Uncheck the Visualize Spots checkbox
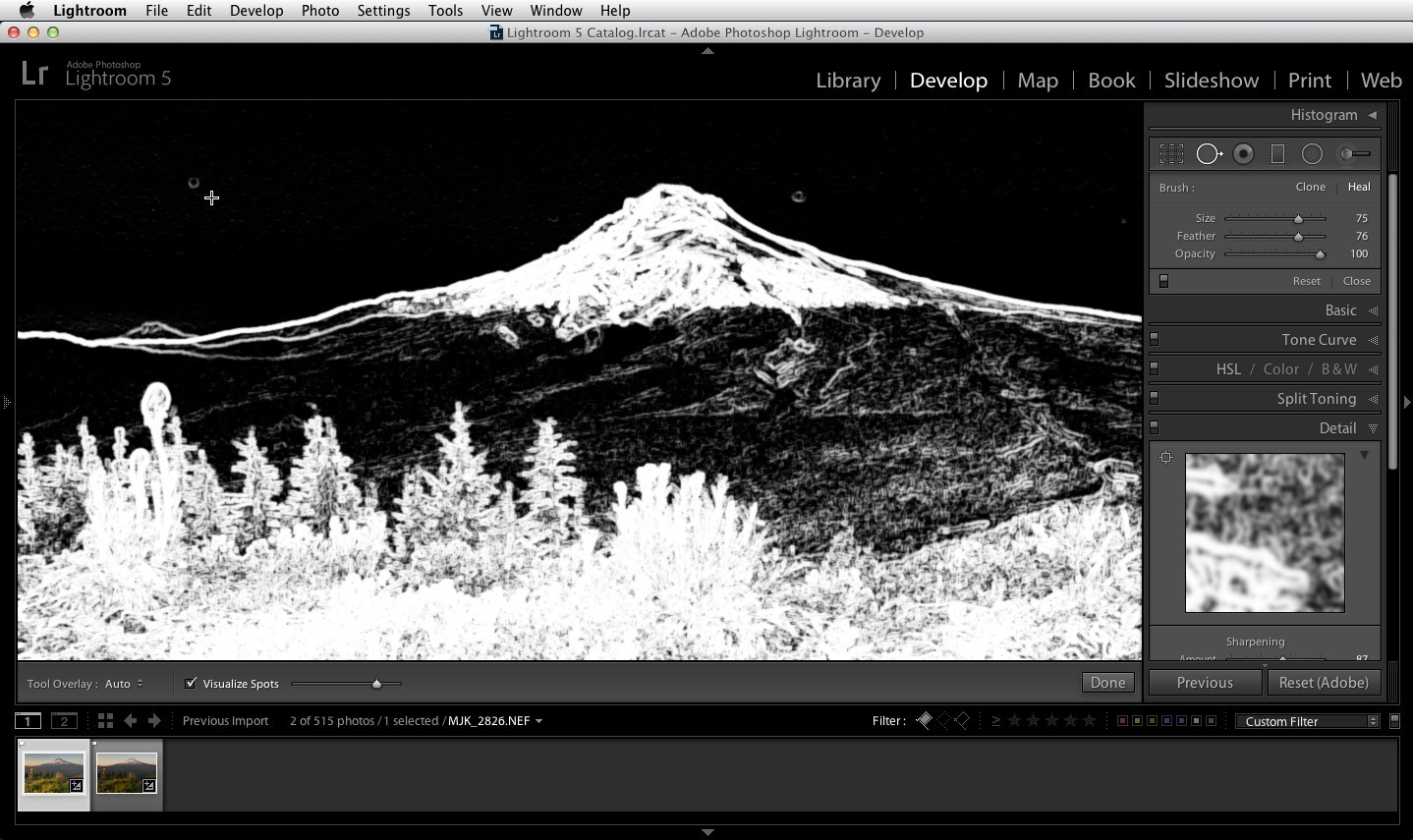 pyautogui.click(x=191, y=683)
